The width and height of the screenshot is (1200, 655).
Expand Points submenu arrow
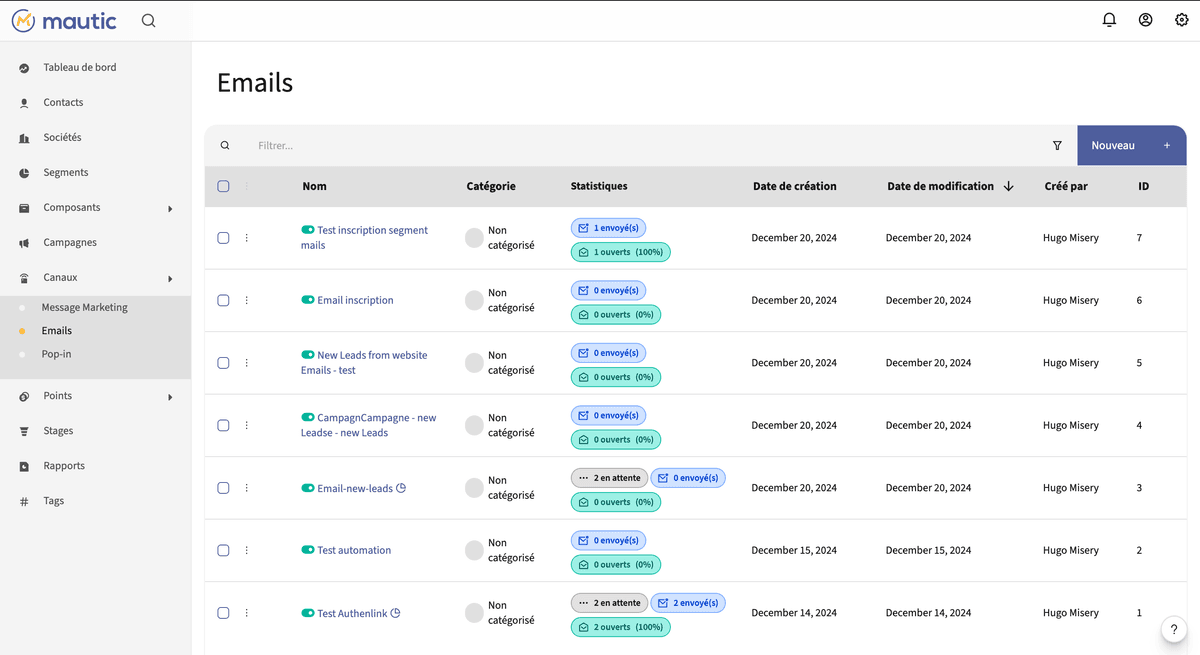pos(170,397)
